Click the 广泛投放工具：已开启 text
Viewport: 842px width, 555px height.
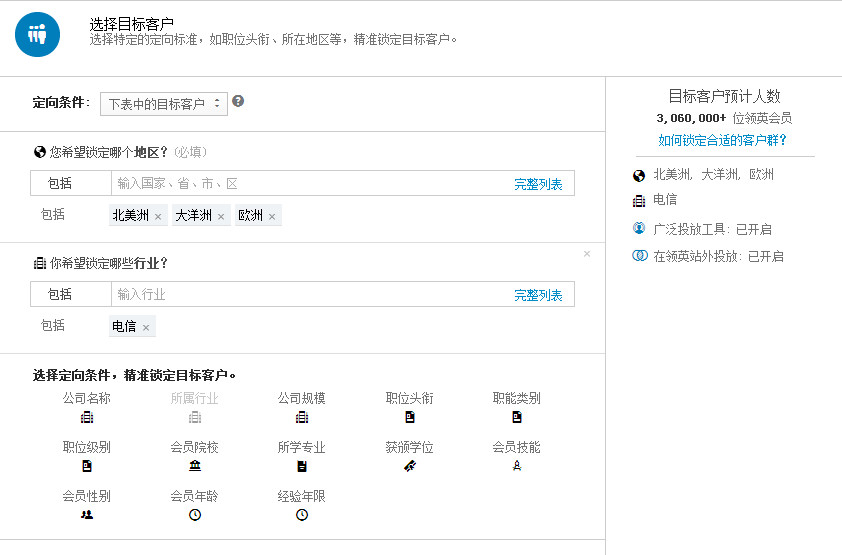[713, 230]
